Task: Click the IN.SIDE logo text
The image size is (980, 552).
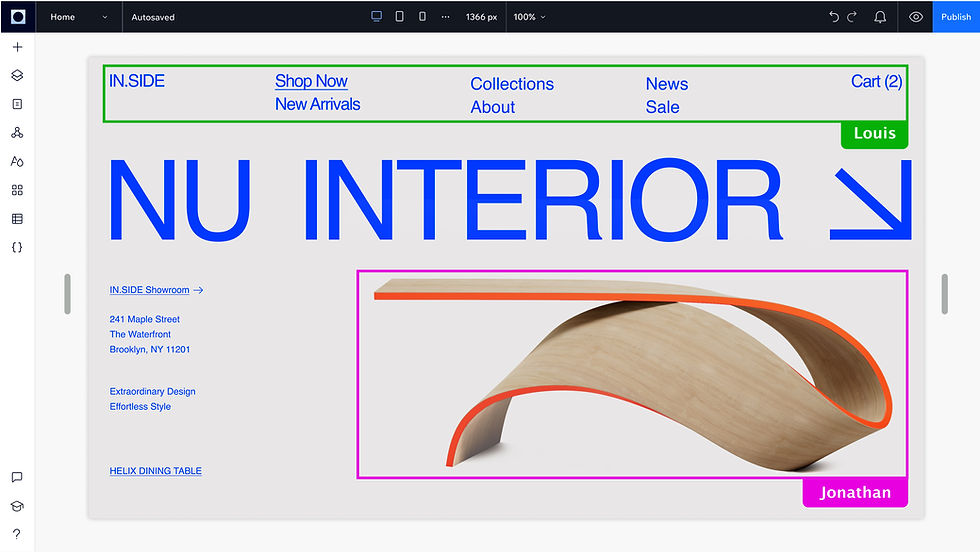Action: click(x=137, y=81)
